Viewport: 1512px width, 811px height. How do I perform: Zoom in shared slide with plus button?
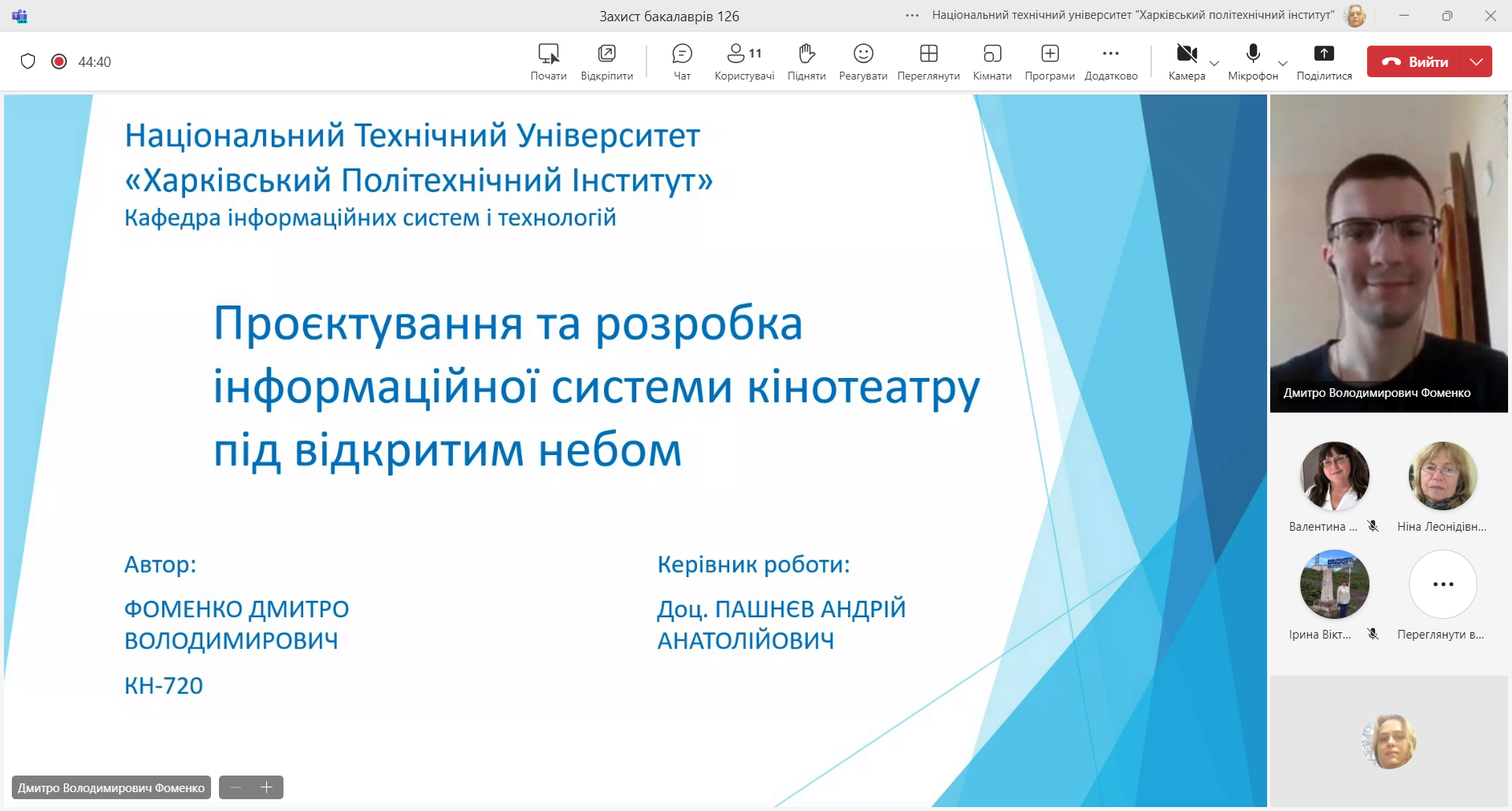[267, 787]
